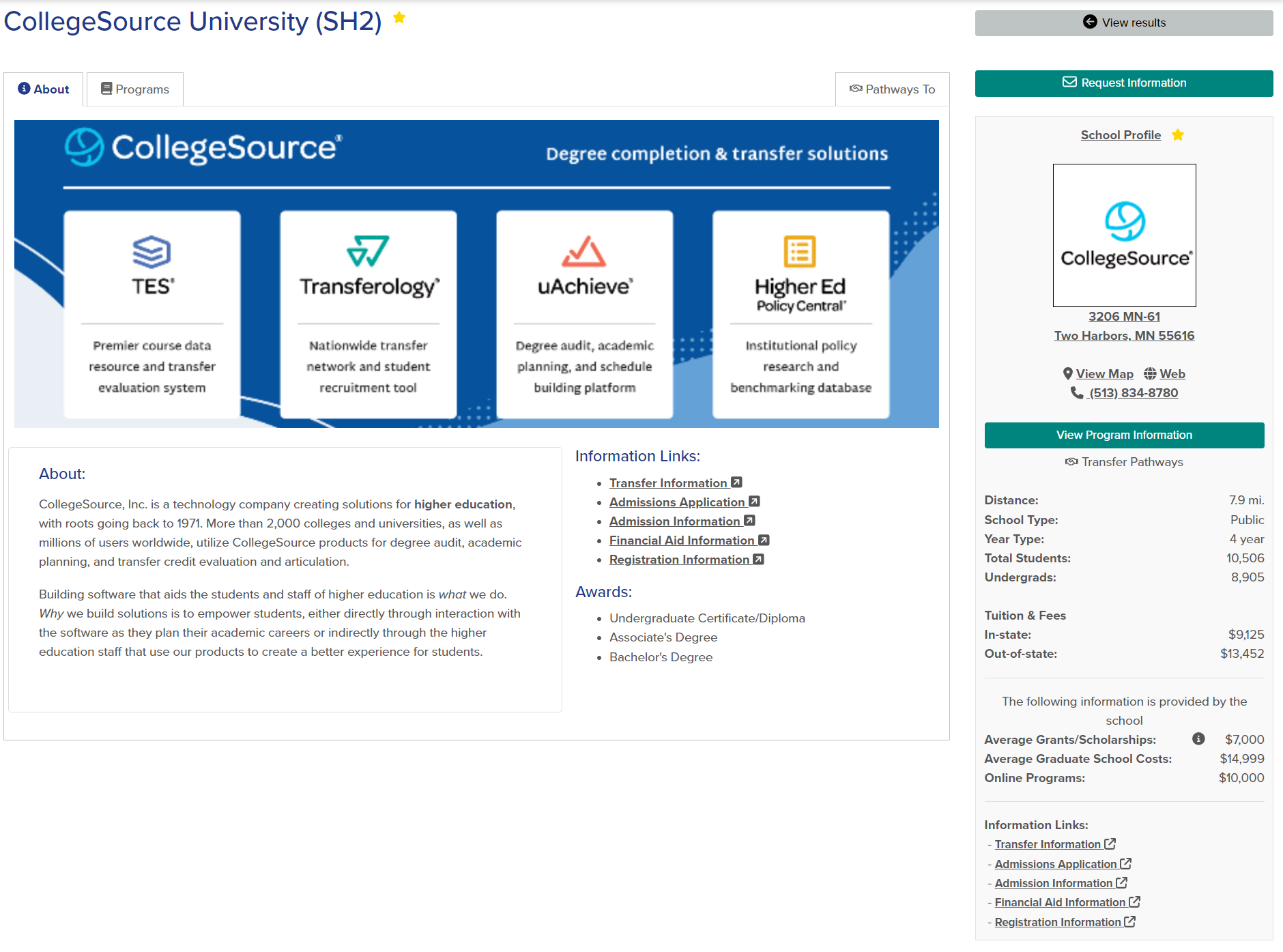Click the Transferology logo icon in banner
This screenshot has height=952, width=1283.
(x=368, y=251)
